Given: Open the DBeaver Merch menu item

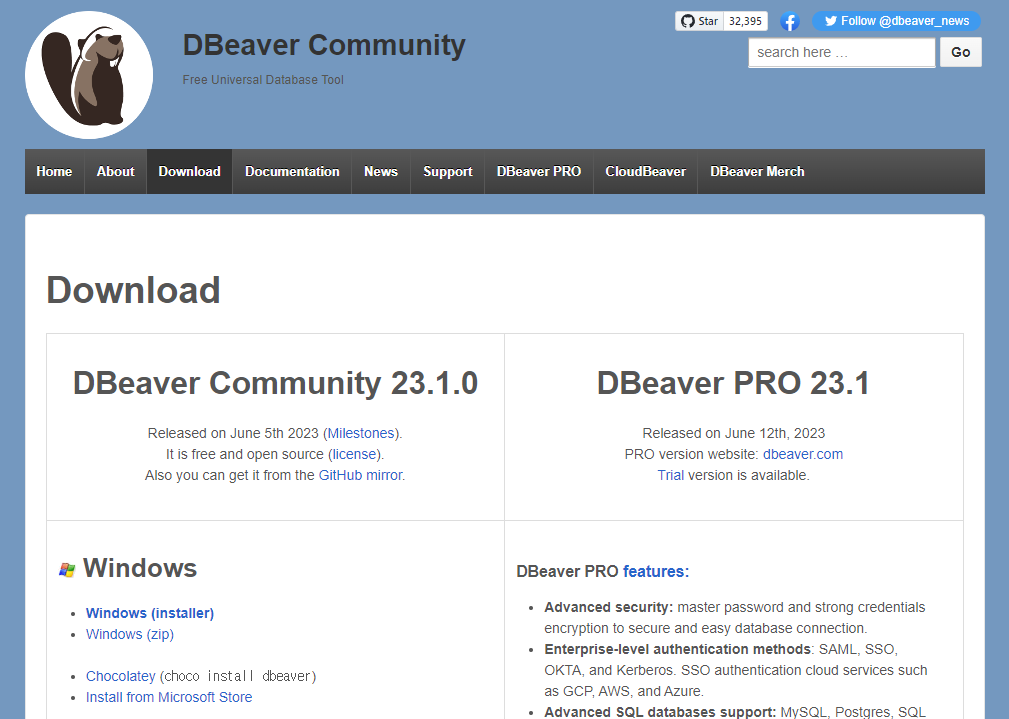Looking at the screenshot, I should click(757, 171).
